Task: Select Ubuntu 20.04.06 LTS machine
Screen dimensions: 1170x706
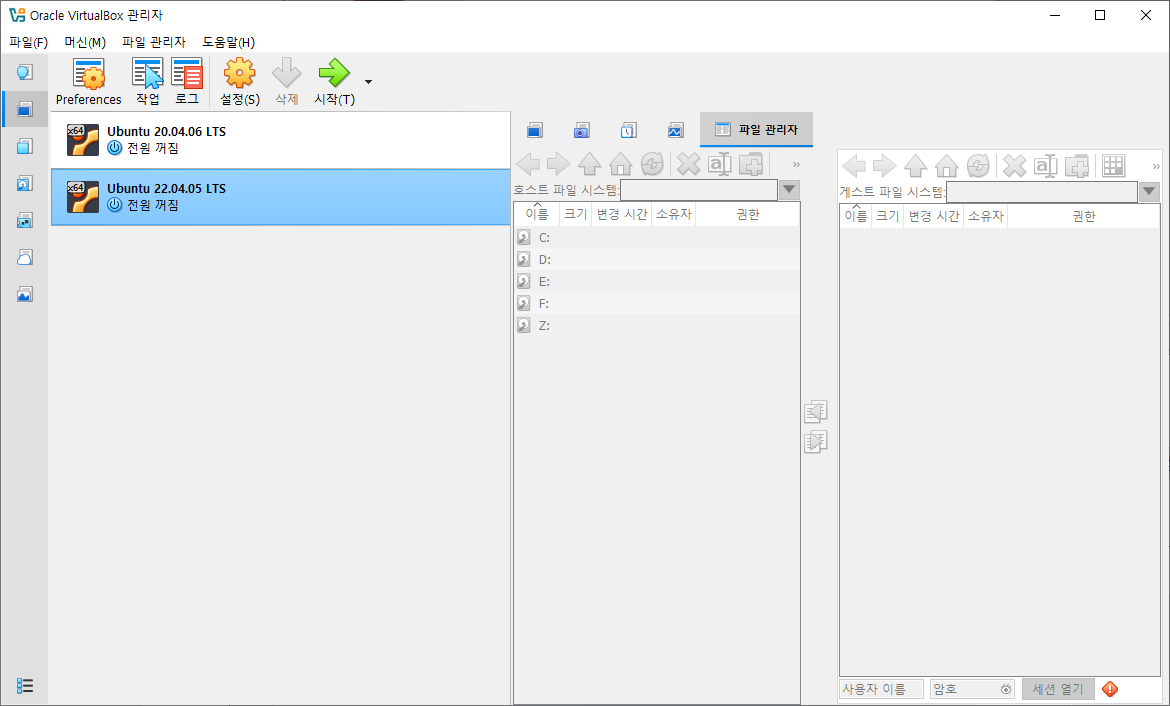Action: tap(281, 140)
